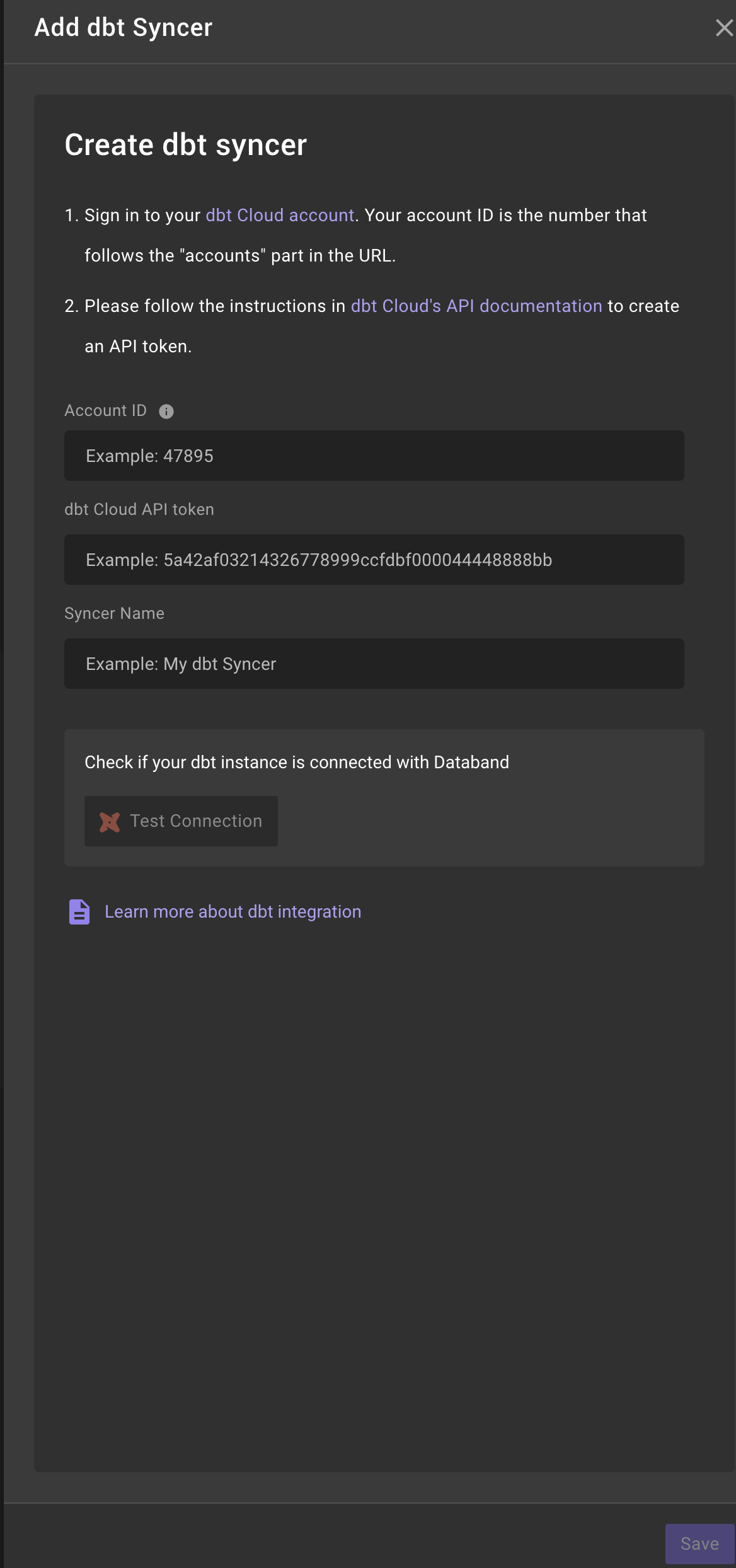
Task: Select the Create dbt syncer heading
Action: pos(186,145)
